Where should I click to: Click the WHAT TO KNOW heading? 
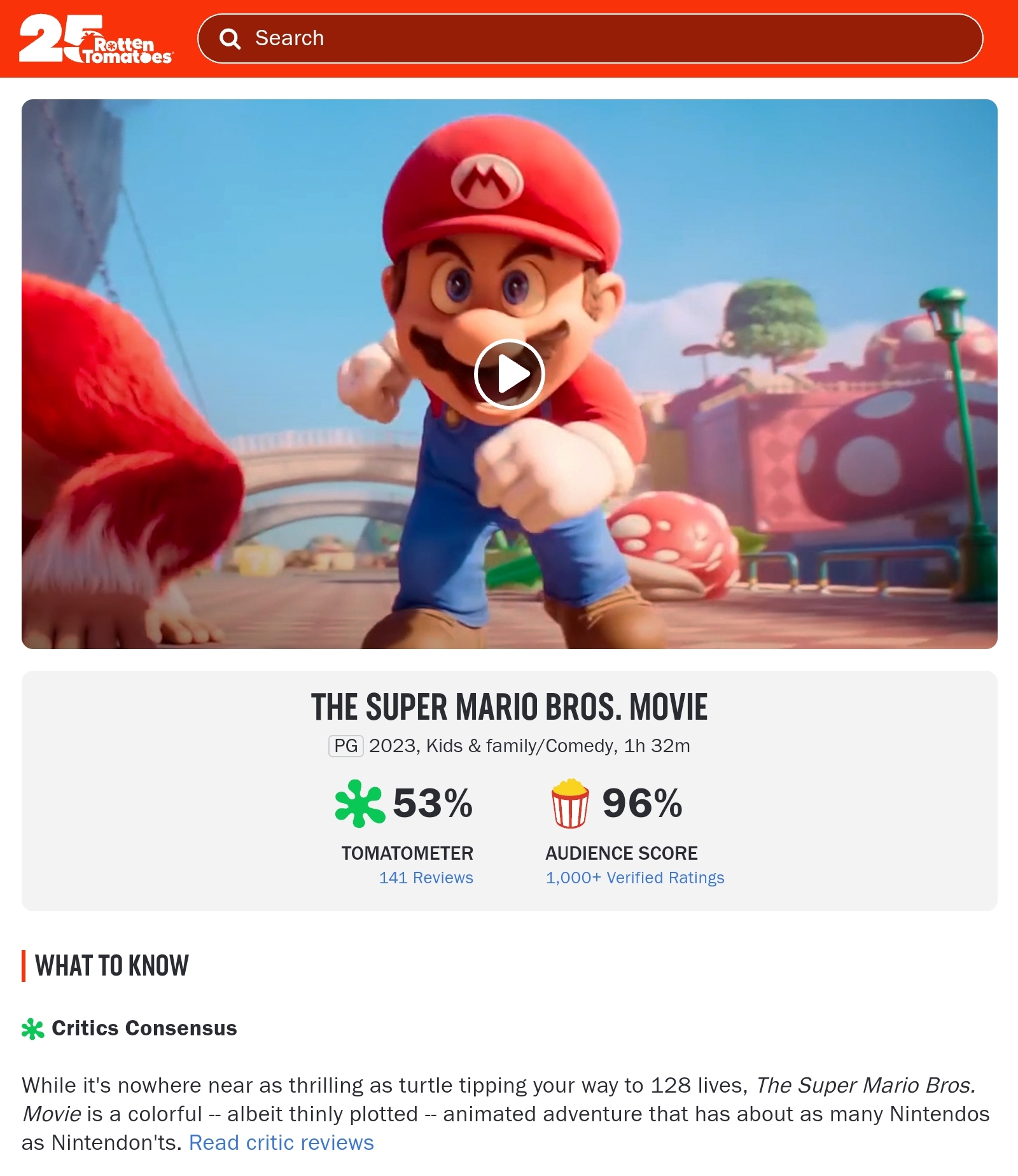click(112, 966)
